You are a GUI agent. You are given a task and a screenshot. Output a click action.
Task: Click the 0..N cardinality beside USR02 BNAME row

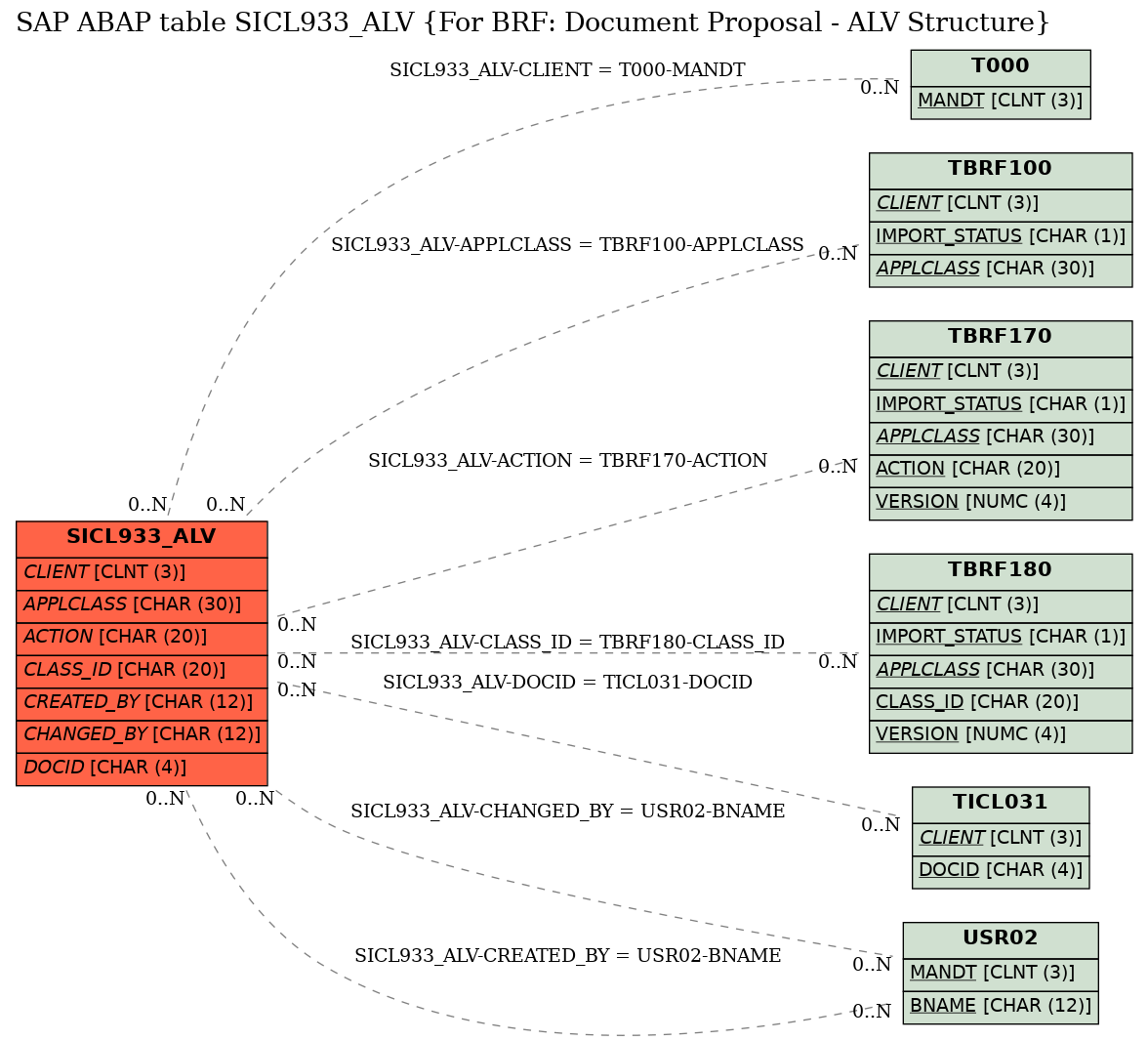point(871,1012)
